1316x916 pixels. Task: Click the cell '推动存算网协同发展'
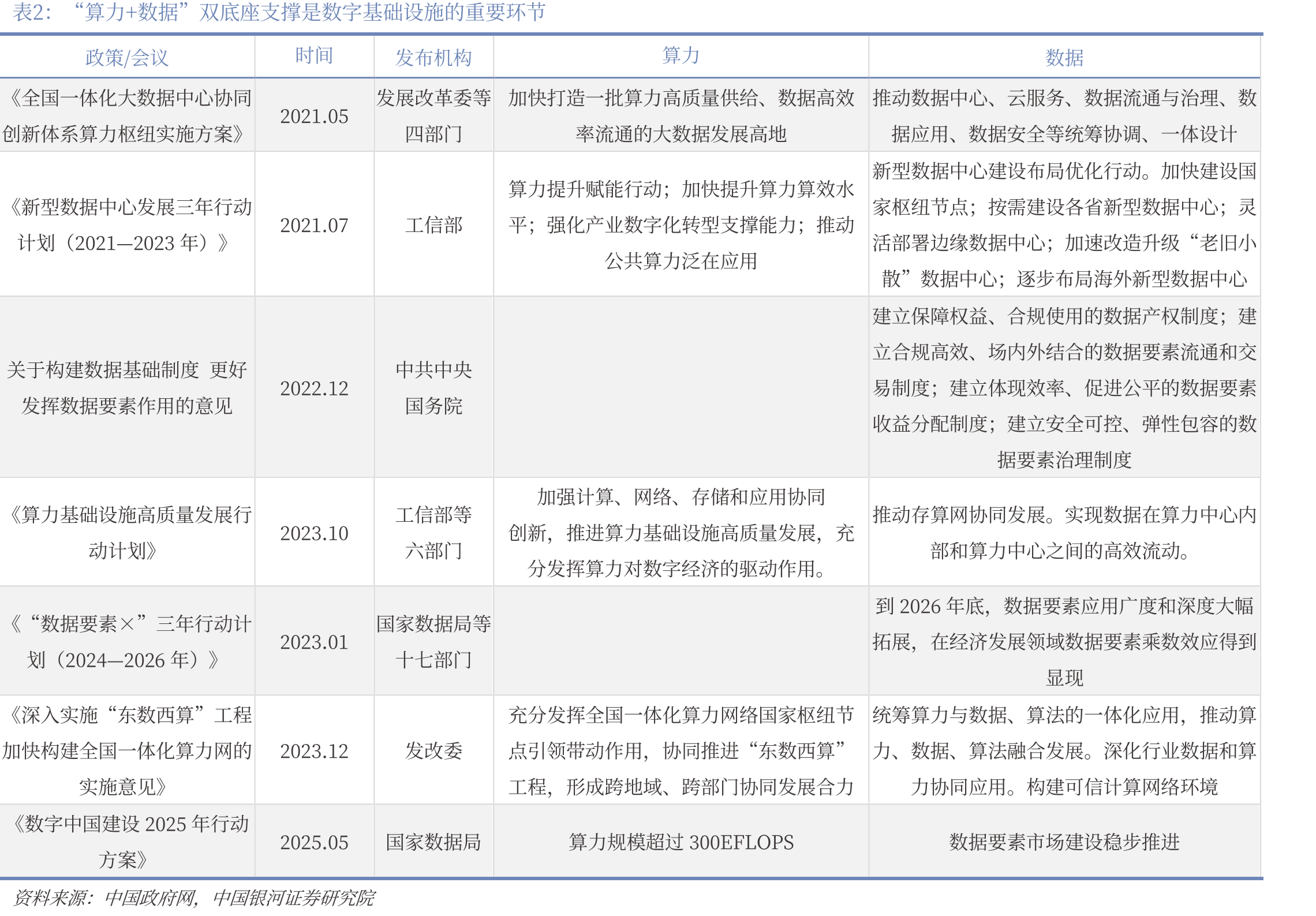[1064, 532]
